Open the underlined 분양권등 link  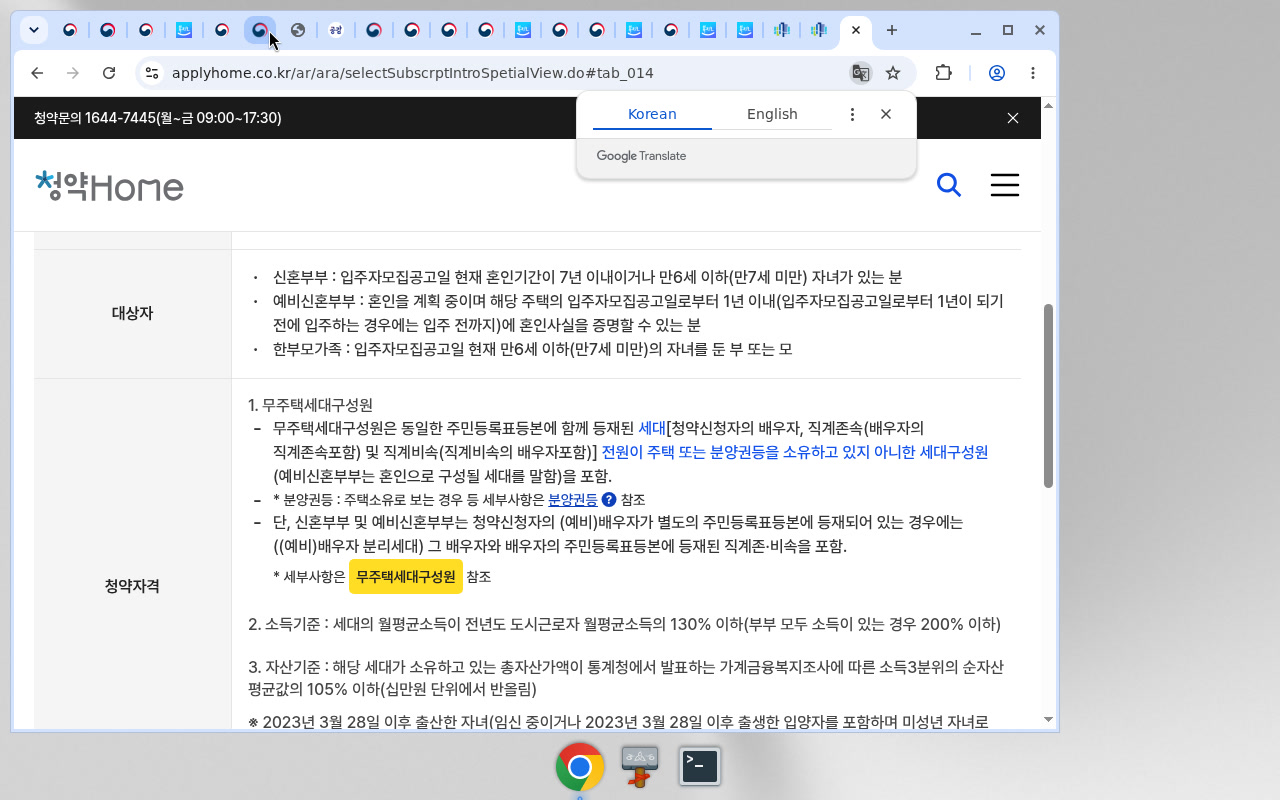[573, 500]
